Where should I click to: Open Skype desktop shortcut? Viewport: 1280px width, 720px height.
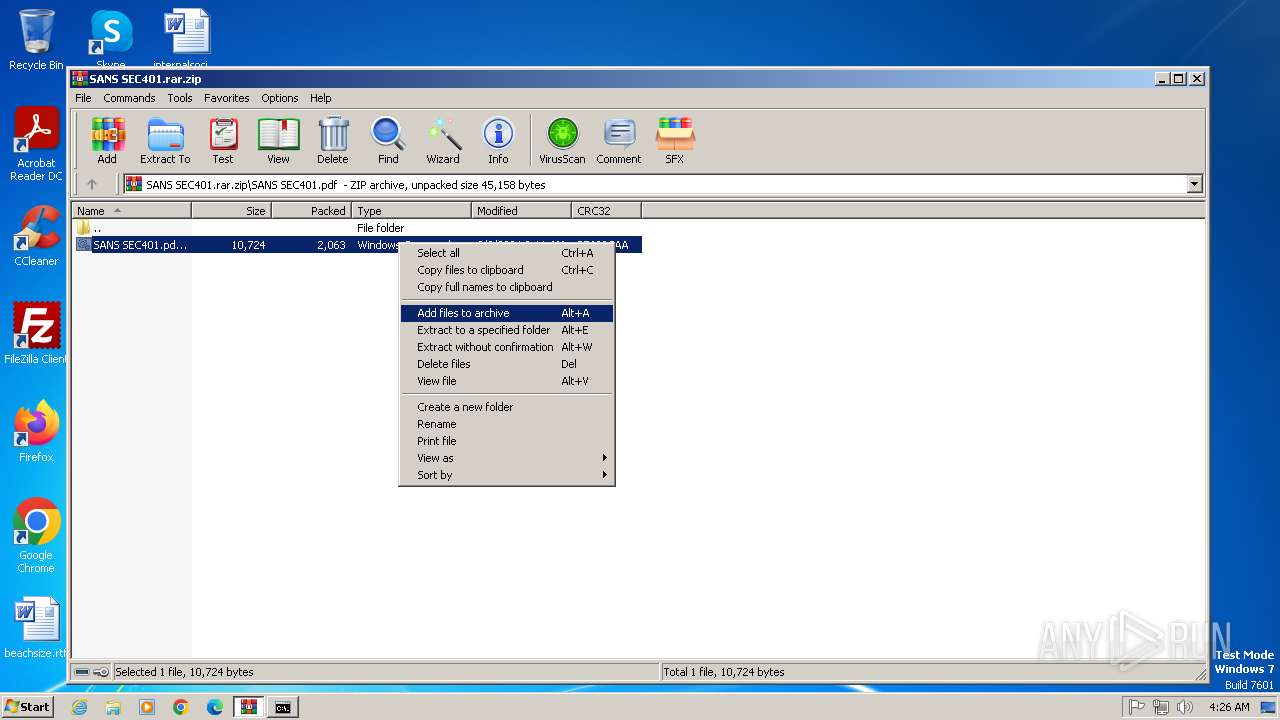[110, 40]
